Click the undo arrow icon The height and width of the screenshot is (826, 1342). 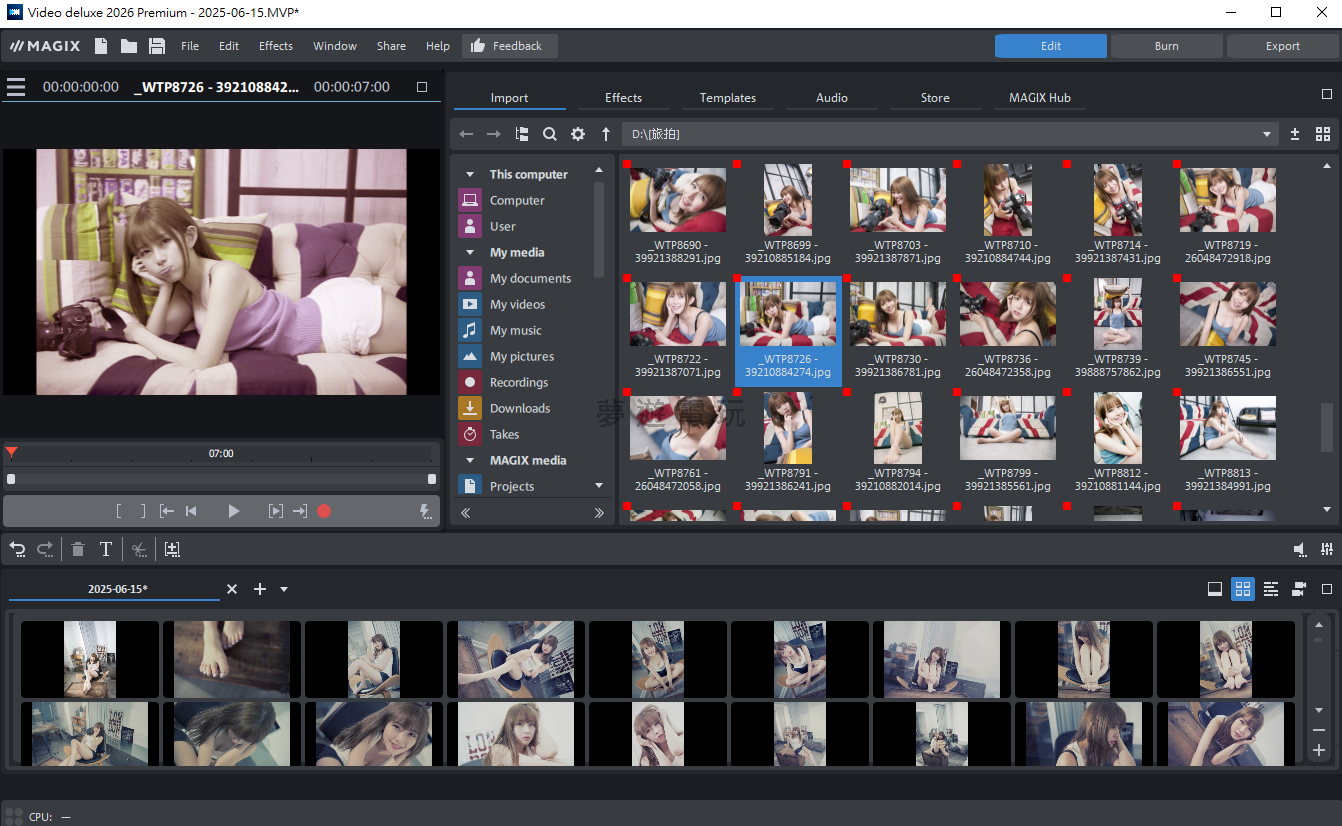coord(17,549)
